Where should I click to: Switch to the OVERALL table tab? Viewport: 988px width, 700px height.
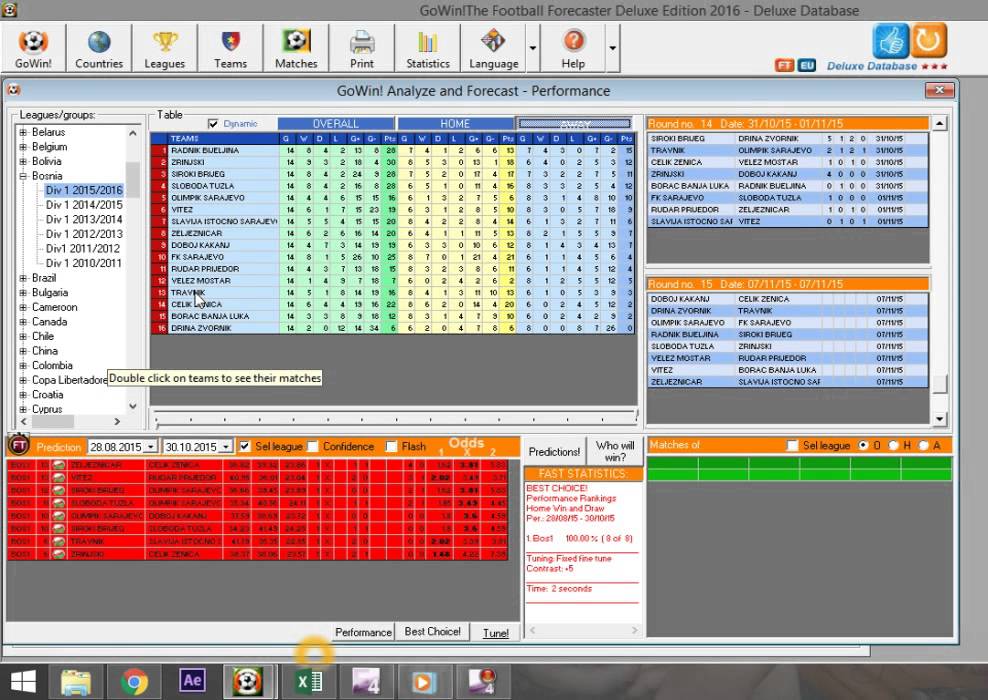coord(336,123)
